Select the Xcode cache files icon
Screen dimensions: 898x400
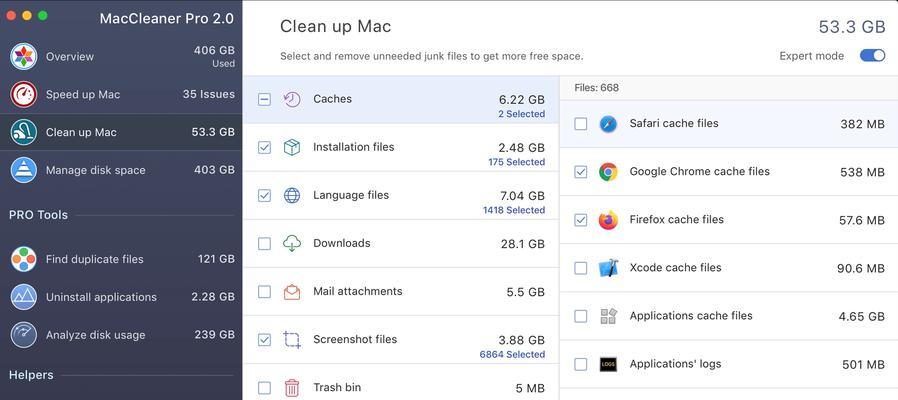(608, 268)
